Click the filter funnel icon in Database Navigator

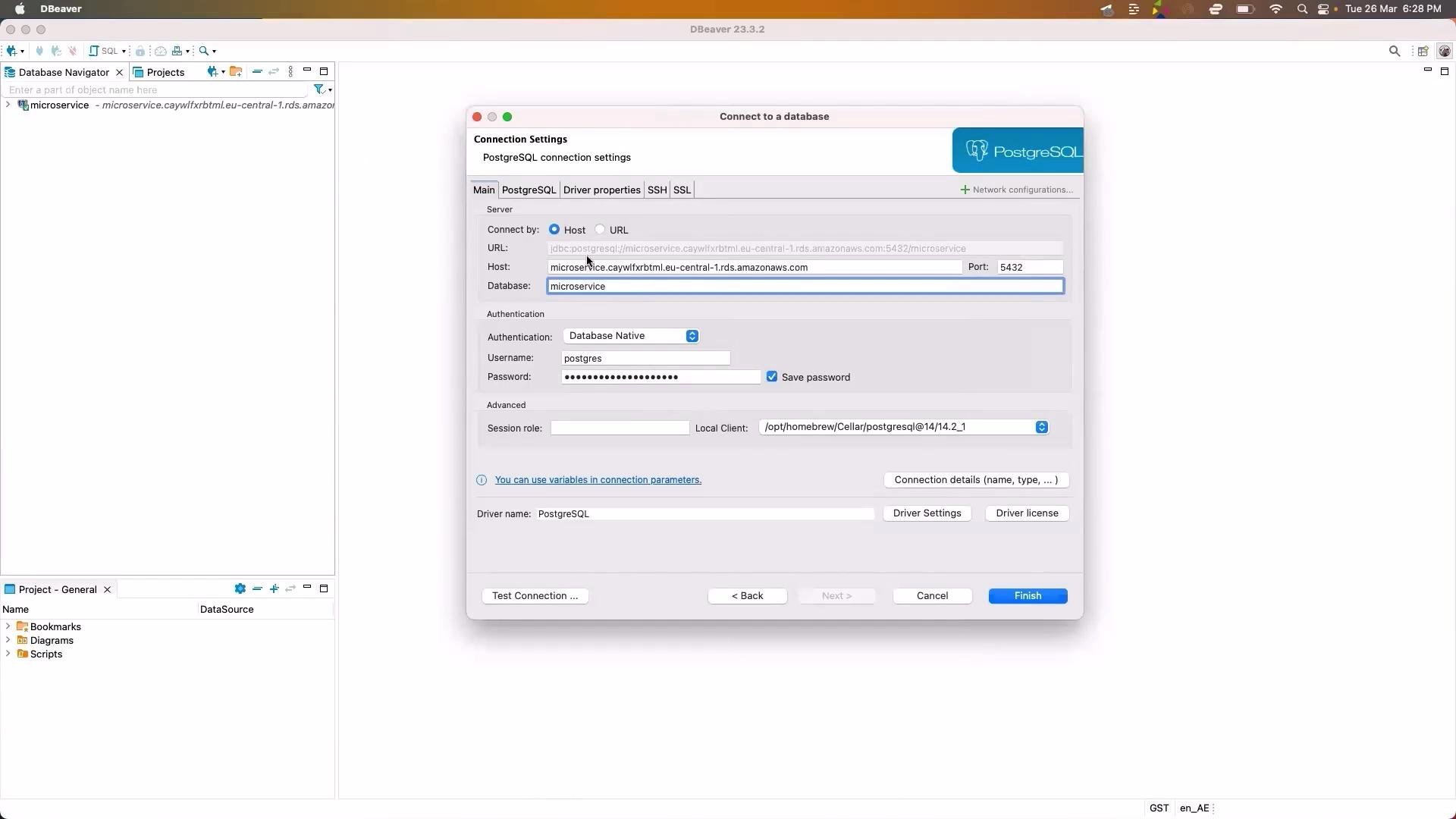pos(319,89)
